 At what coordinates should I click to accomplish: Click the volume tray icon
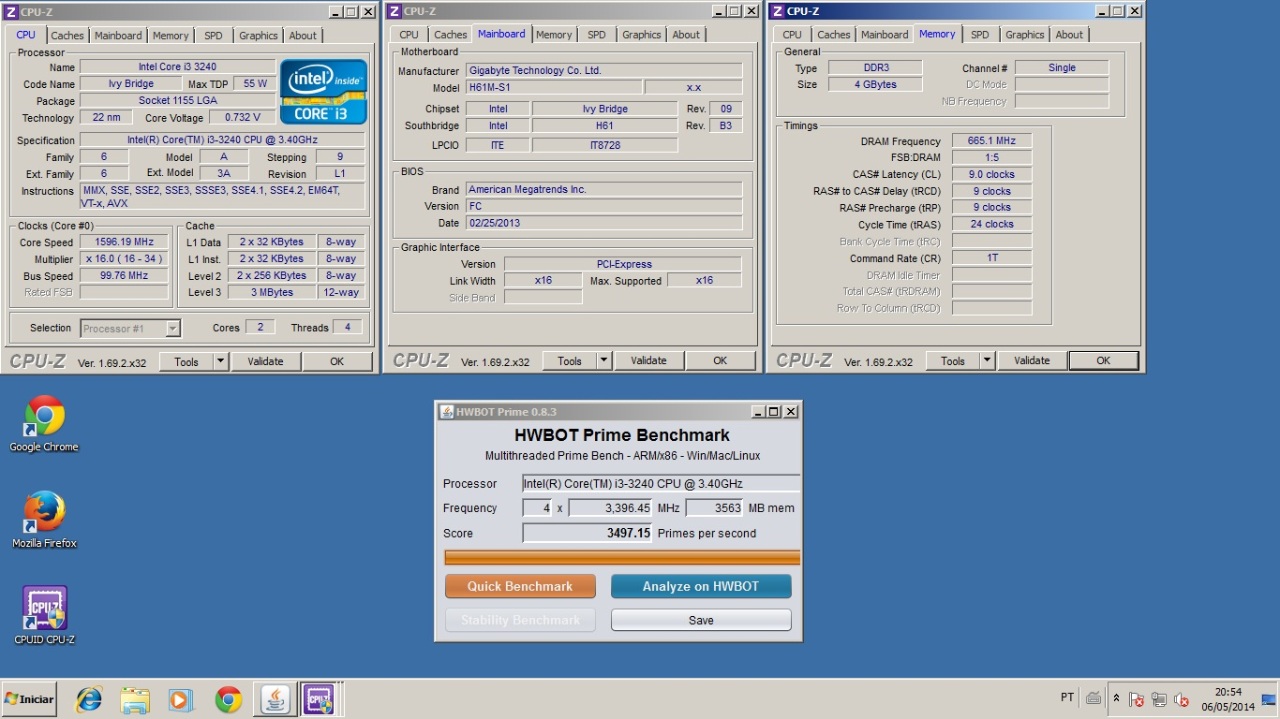(1181, 699)
